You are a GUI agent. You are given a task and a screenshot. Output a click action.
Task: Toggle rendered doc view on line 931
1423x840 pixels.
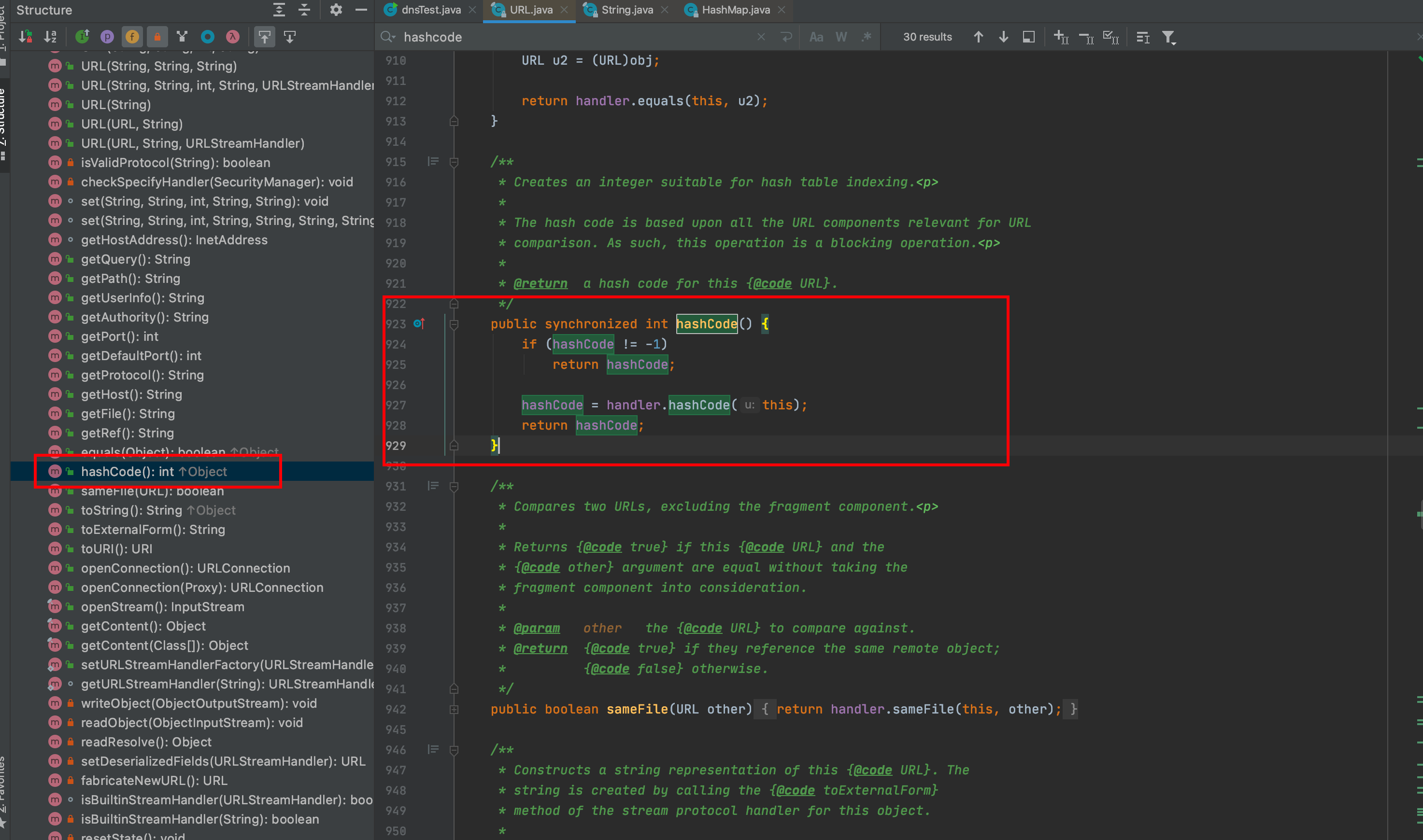(x=433, y=486)
